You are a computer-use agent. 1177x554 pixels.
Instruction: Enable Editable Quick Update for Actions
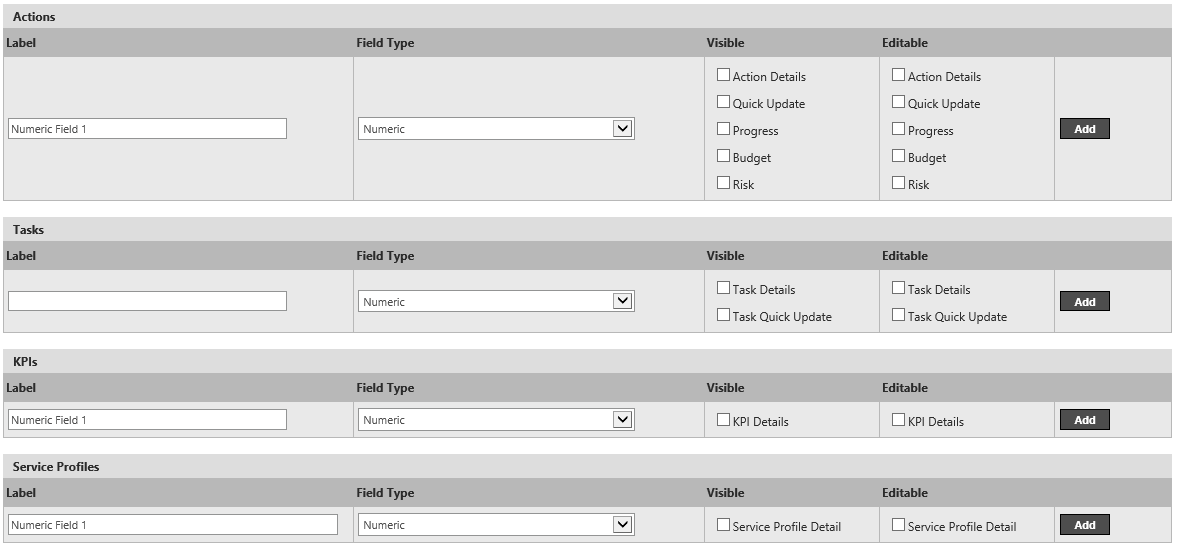(898, 102)
